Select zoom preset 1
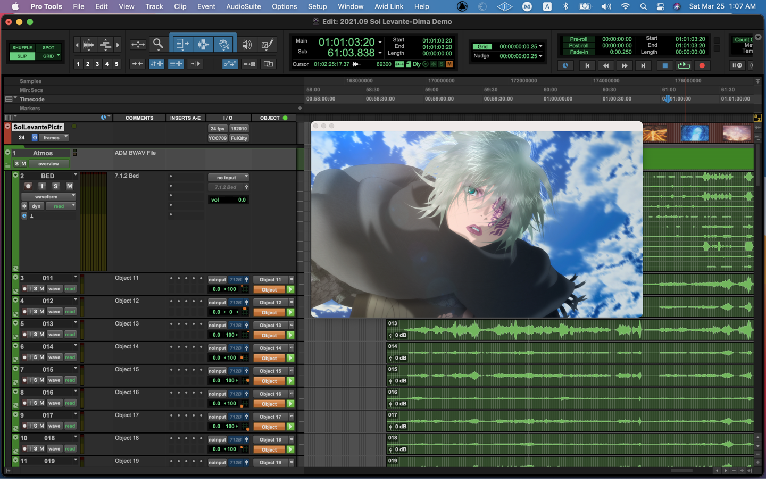Image resolution: width=766 pixels, height=479 pixels. coord(78,64)
